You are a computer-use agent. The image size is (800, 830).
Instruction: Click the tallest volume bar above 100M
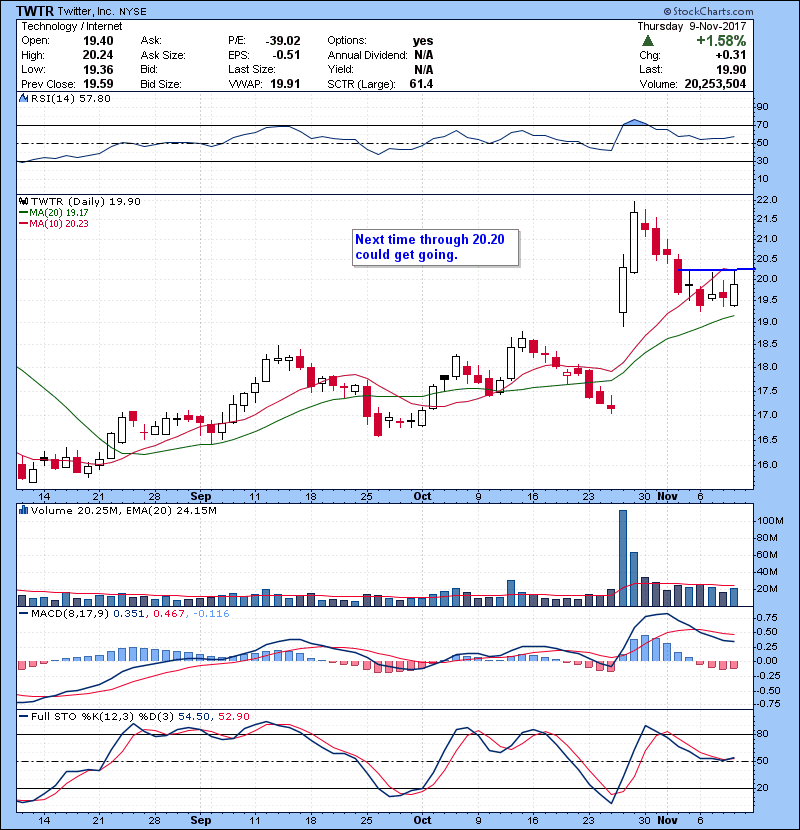point(623,558)
